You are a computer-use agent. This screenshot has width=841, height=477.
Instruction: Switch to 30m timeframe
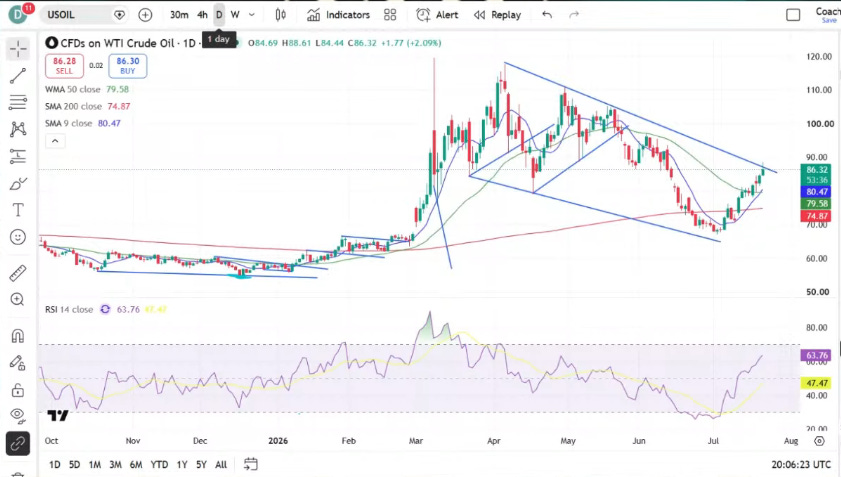(x=179, y=15)
